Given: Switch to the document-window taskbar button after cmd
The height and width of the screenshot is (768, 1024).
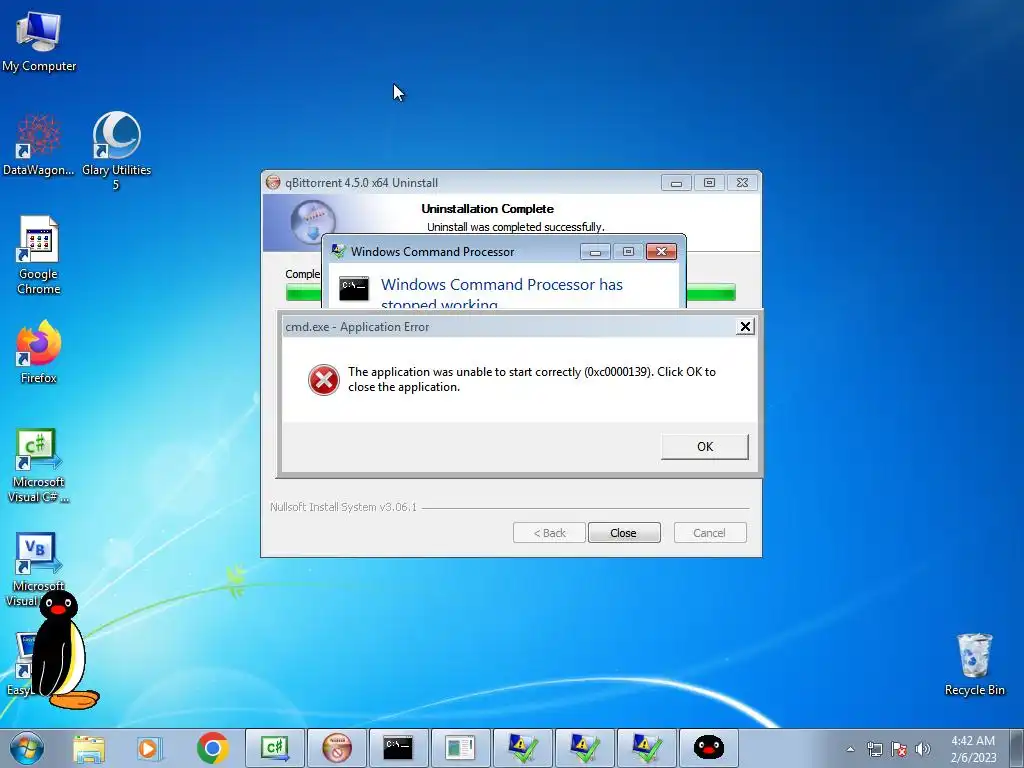Looking at the screenshot, I should (x=460, y=748).
